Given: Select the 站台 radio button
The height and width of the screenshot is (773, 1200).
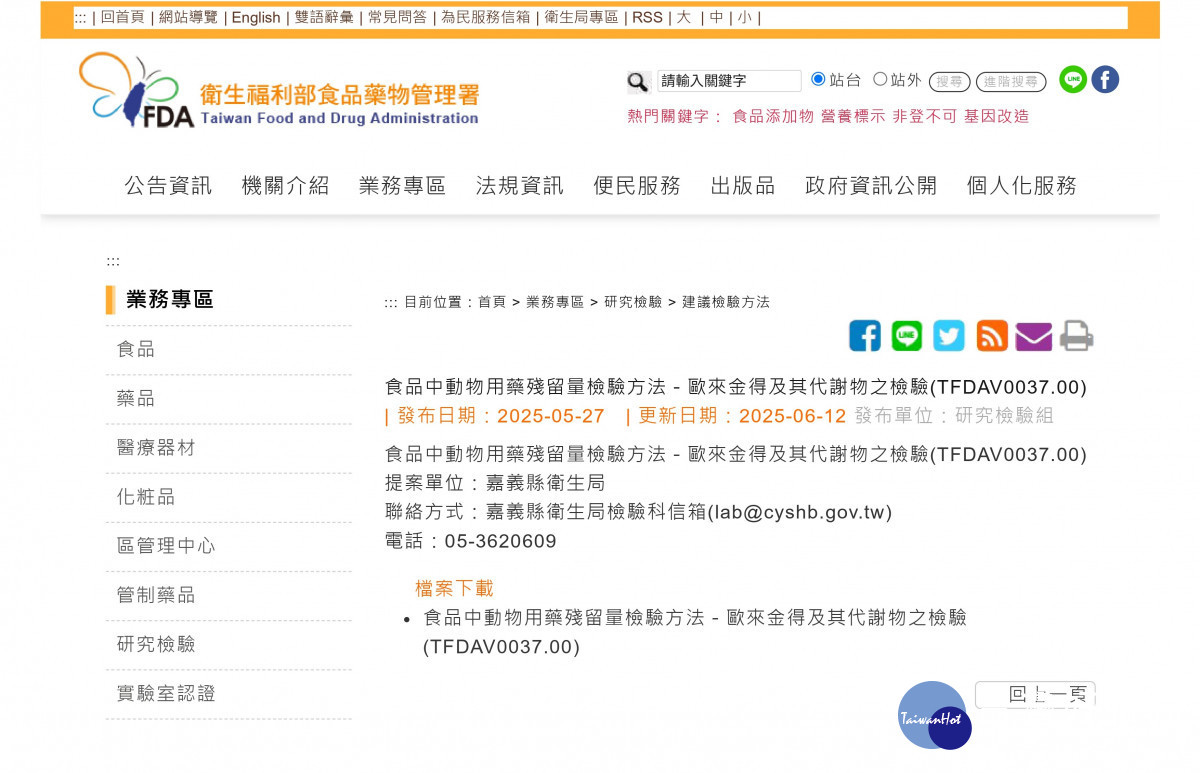Looking at the screenshot, I should [818, 79].
